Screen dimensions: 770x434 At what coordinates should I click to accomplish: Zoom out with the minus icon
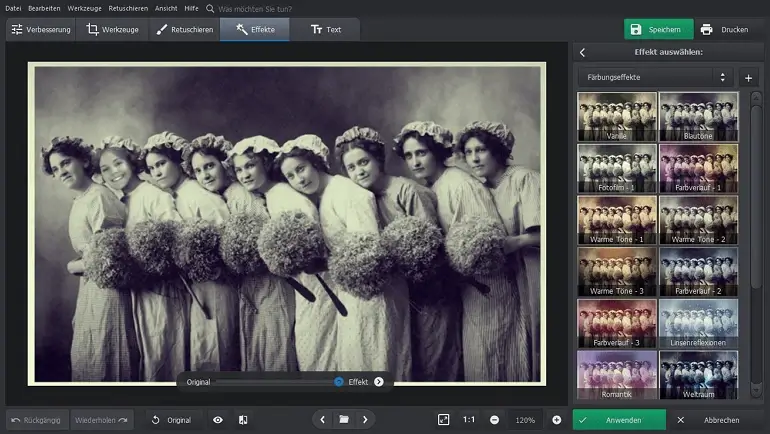coord(495,420)
